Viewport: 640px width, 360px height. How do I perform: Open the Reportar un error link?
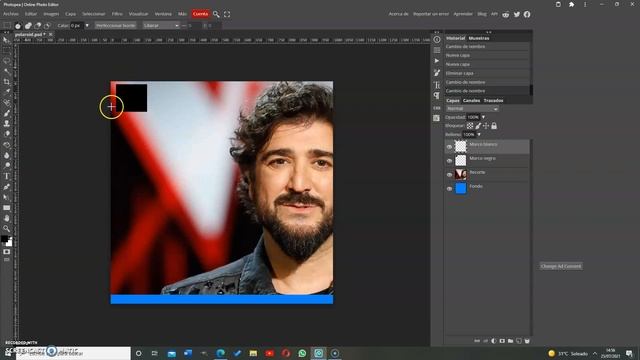[x=431, y=14]
